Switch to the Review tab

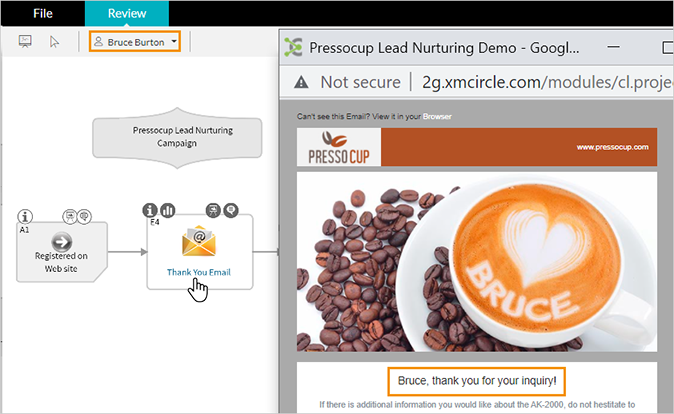point(127,13)
